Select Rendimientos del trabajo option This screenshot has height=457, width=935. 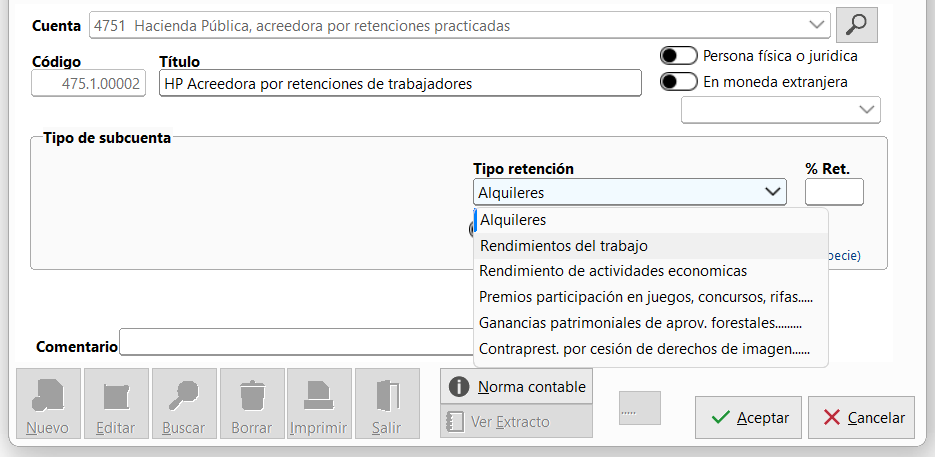(x=564, y=246)
